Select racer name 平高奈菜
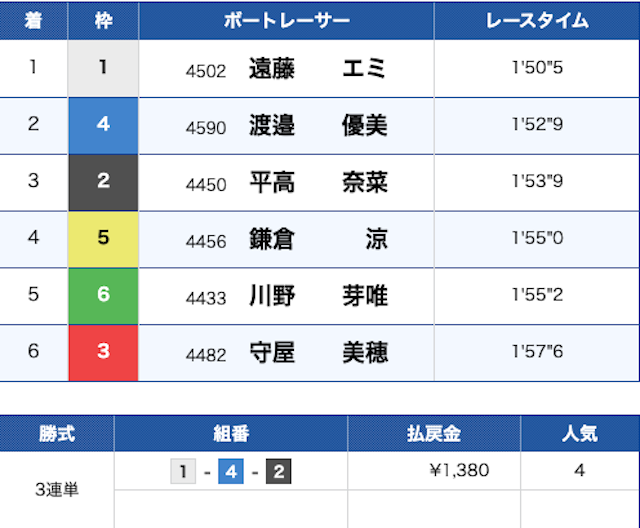This screenshot has height=528, width=640. [317, 183]
